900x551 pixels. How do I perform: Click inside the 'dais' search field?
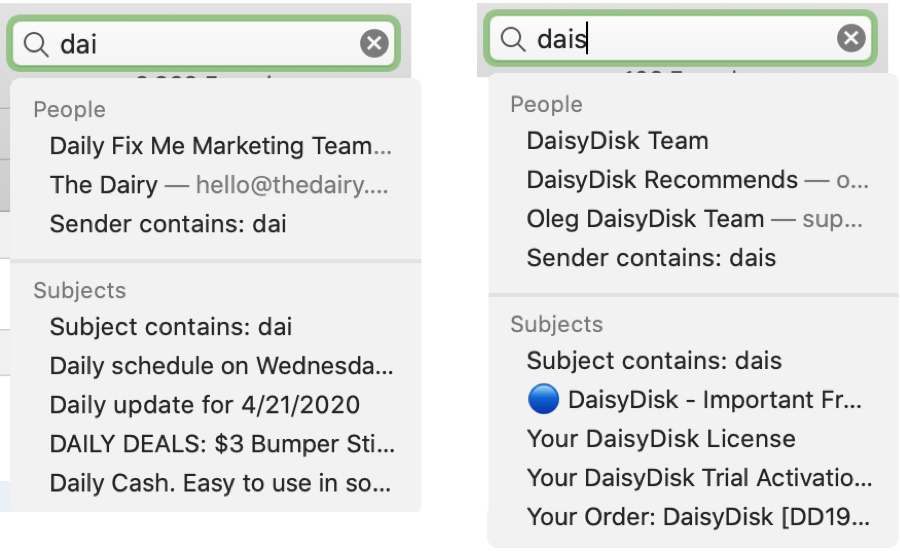[x=680, y=38]
